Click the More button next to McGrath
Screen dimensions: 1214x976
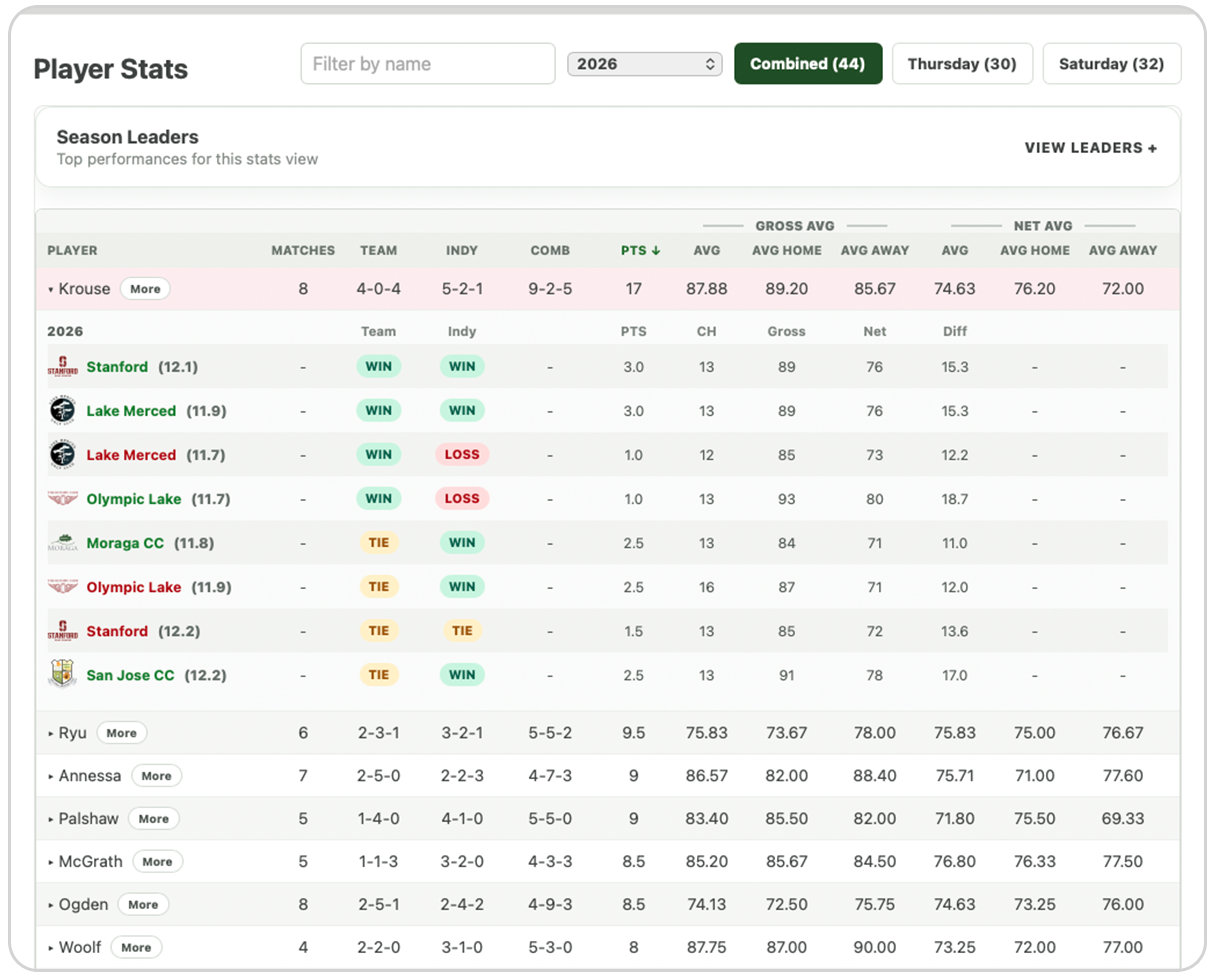coord(157,862)
